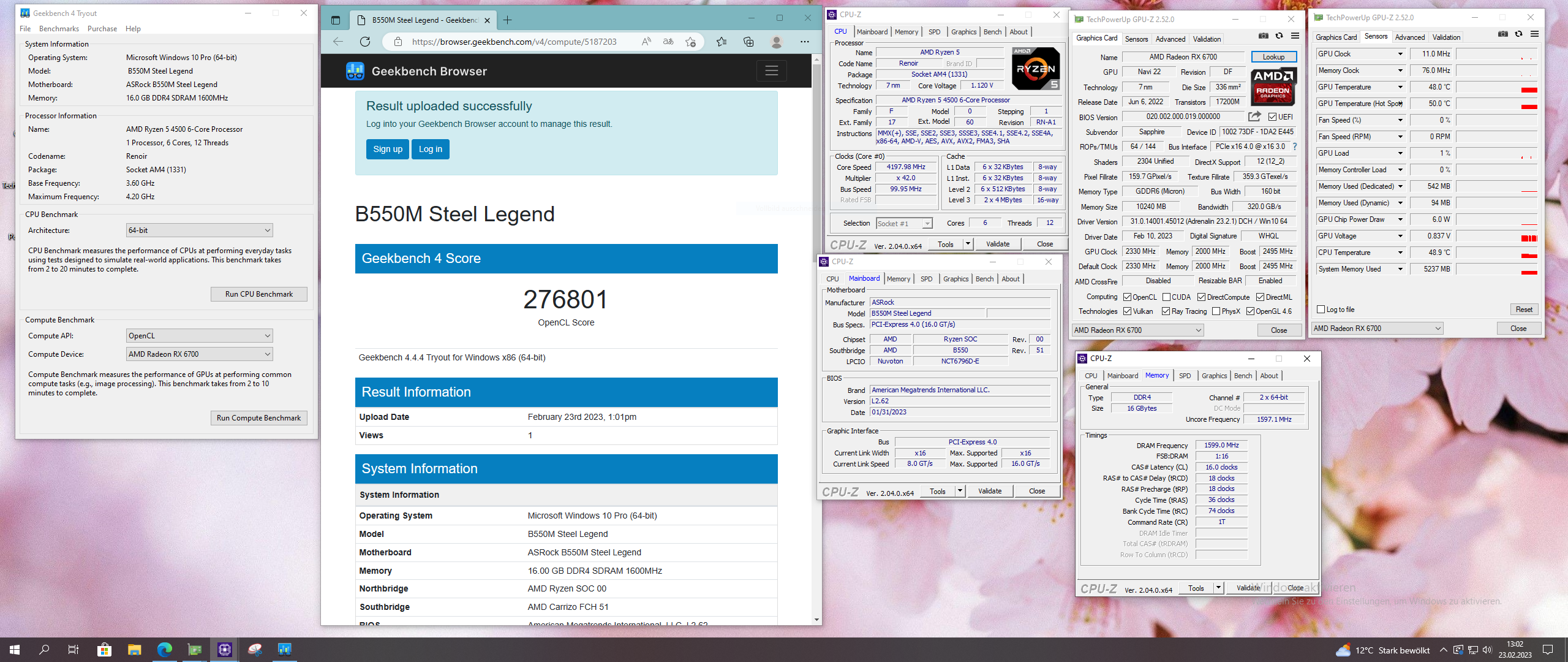Viewport: 1568px width, 662px height.
Task: Click Reset button in GPU-Z Sensors
Action: (1524, 310)
